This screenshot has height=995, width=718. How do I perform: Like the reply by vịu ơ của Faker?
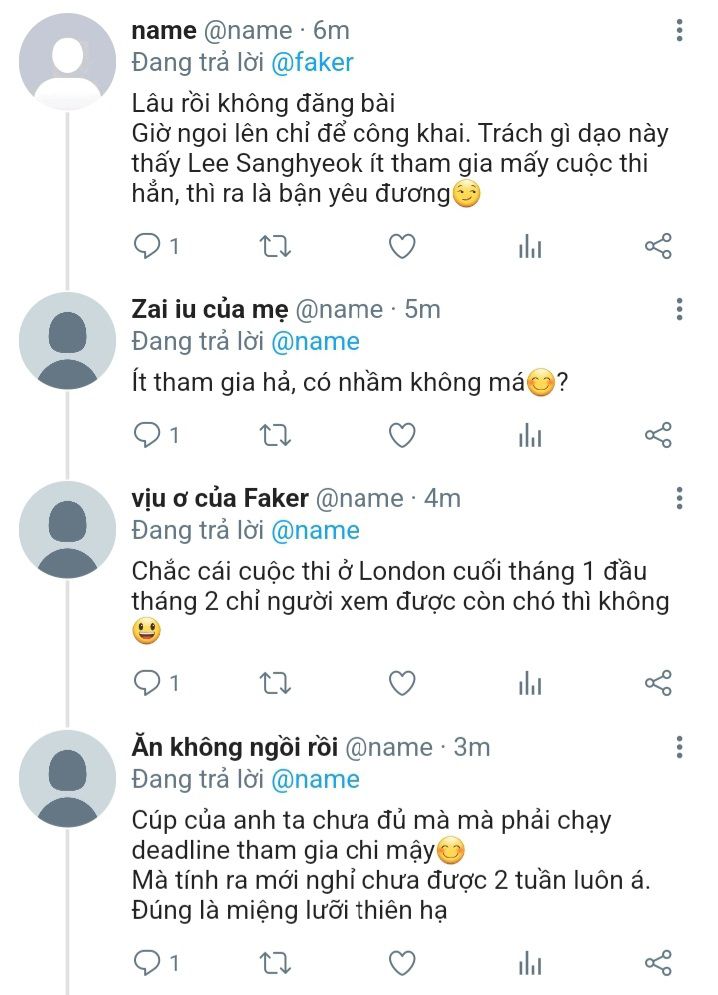point(401,683)
